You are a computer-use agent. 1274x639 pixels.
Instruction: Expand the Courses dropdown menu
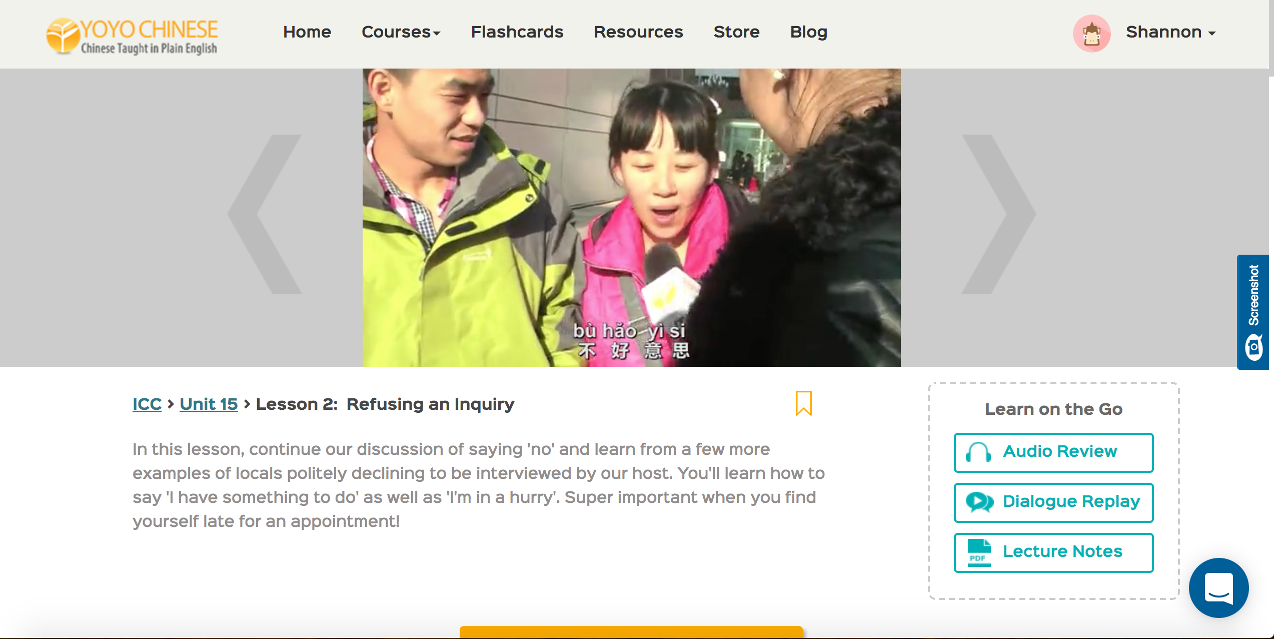click(401, 32)
